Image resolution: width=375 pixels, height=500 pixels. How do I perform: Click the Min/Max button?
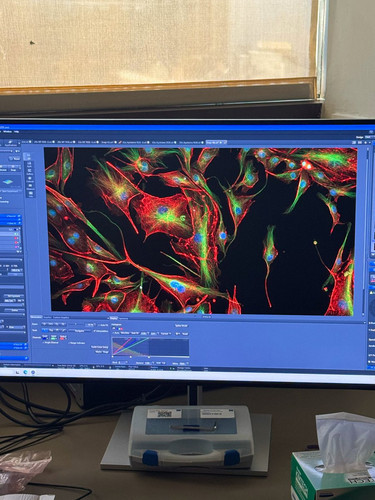(126, 333)
